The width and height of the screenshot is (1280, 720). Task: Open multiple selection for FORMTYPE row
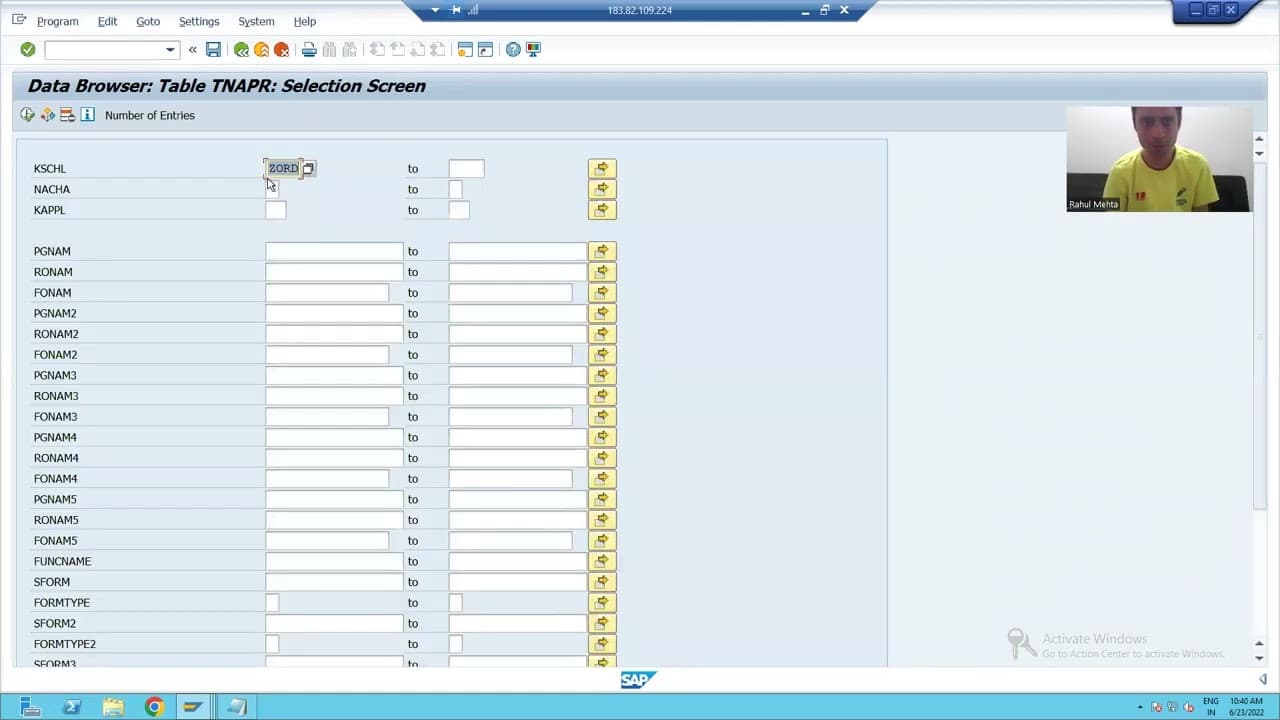tap(602, 603)
